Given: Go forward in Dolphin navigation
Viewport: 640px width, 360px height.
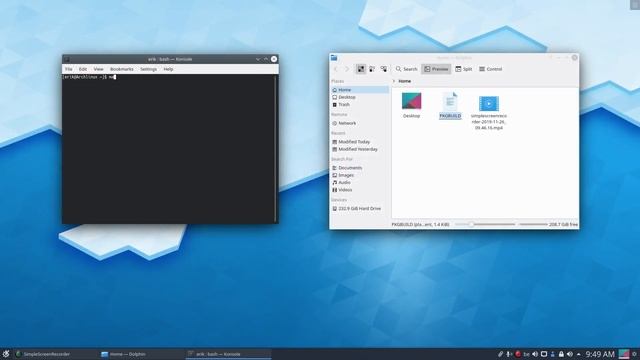Looking at the screenshot, I should point(347,69).
